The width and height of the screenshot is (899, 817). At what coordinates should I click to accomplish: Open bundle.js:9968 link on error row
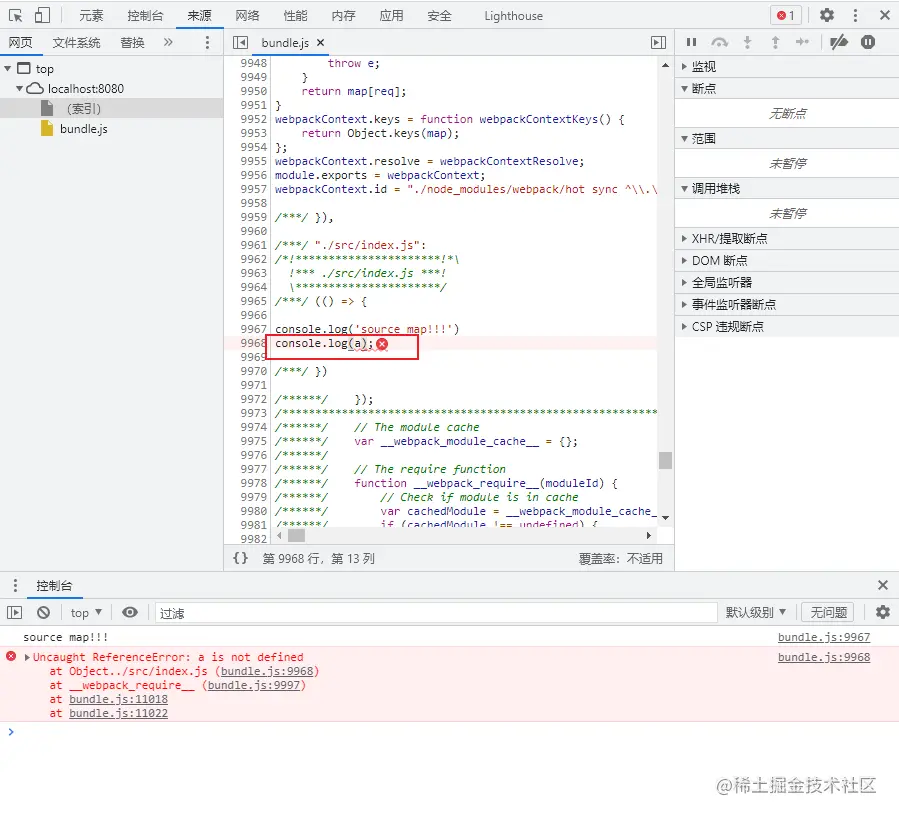(823, 657)
